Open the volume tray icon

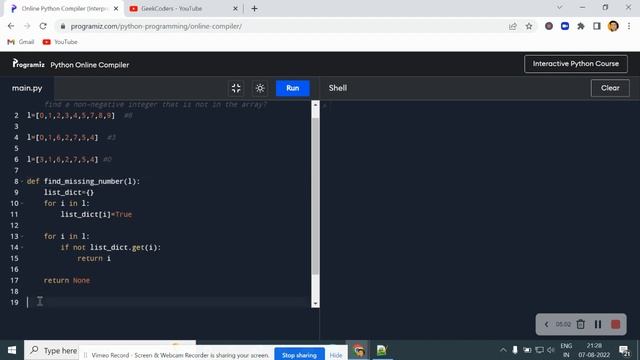coord(551,350)
